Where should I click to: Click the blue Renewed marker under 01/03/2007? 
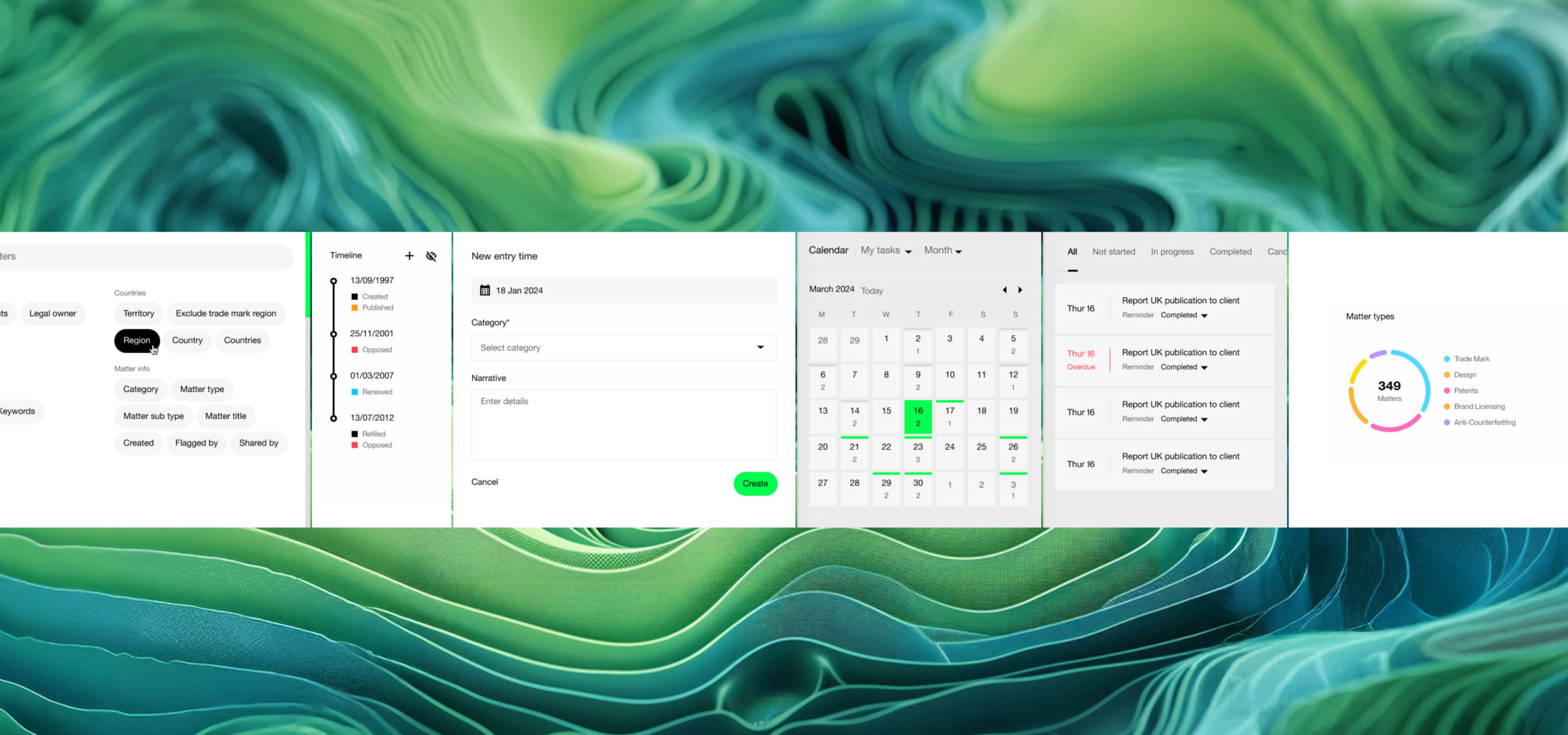click(355, 392)
